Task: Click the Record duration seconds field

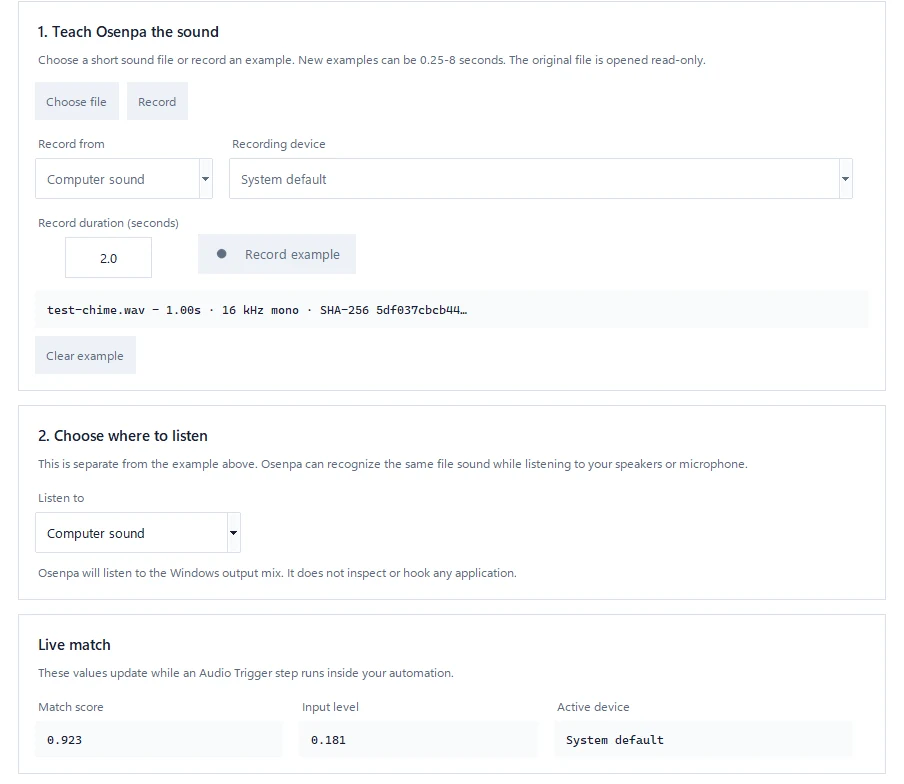Action: tap(108, 258)
